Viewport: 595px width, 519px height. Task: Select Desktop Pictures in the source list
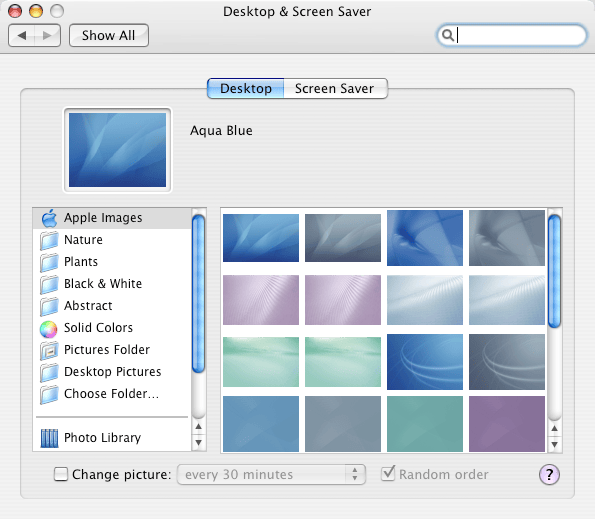click(112, 372)
